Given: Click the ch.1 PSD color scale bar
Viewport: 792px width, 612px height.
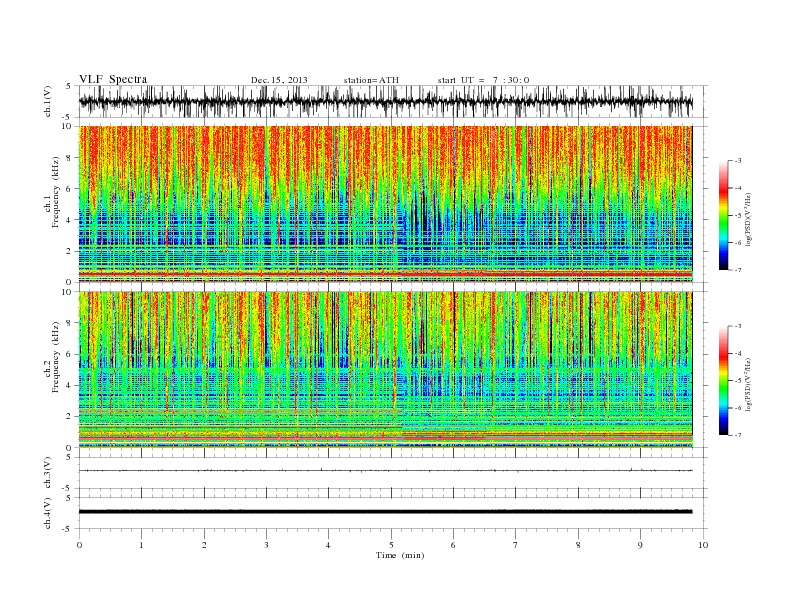Looking at the screenshot, I should 723,215.
